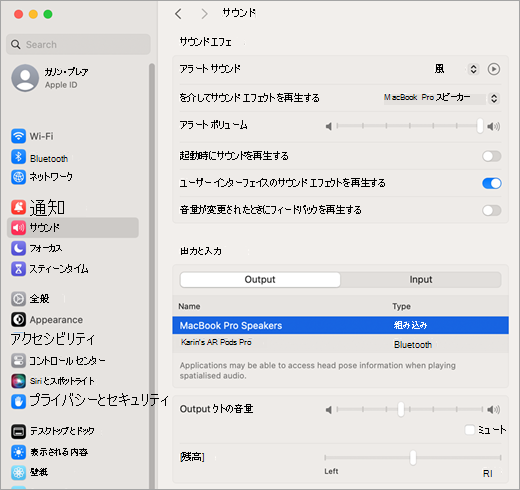The height and width of the screenshot is (490, 520).
Task: Click the Name column header
Action: (x=189, y=306)
